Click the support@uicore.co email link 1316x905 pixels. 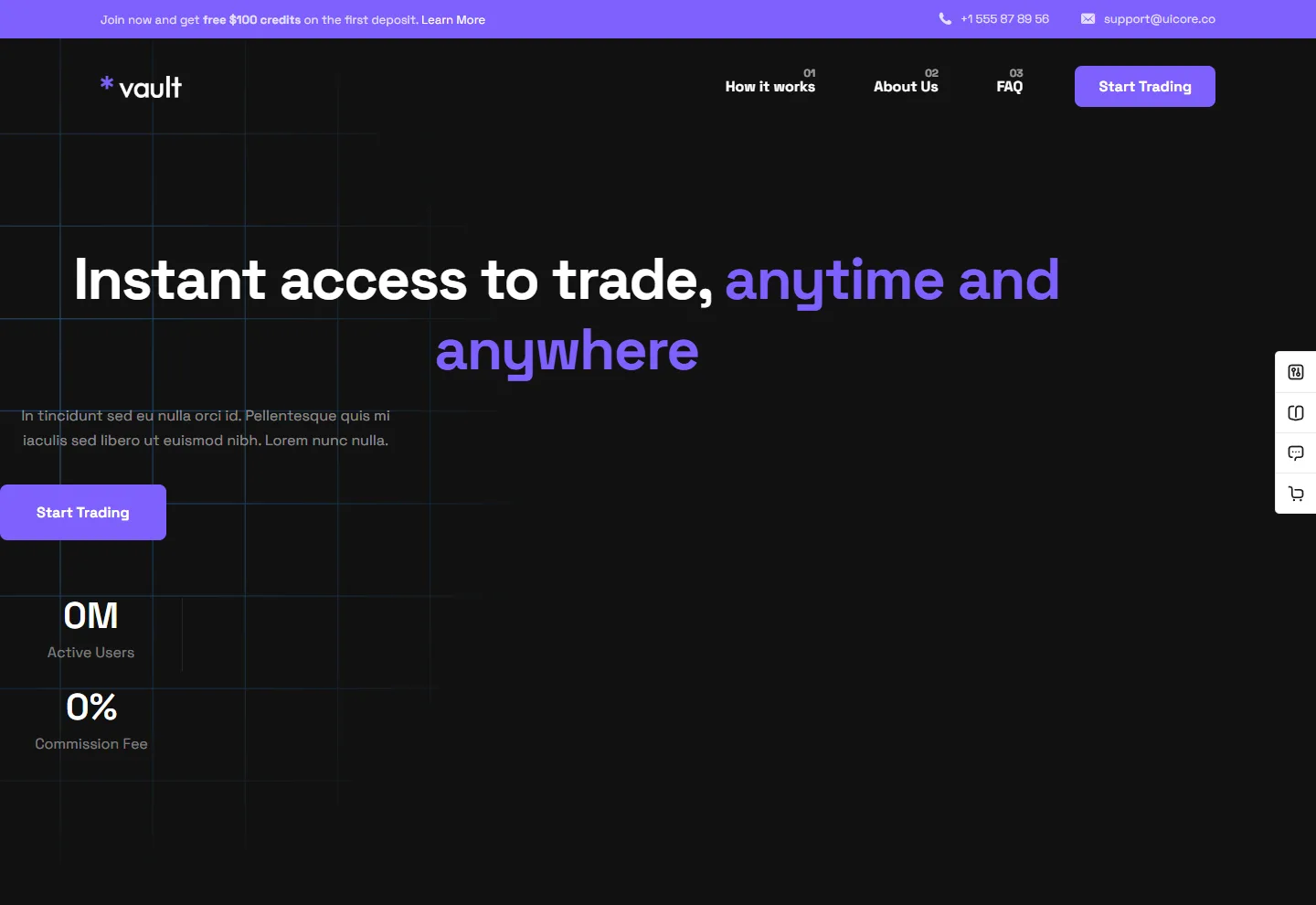[x=1159, y=18]
